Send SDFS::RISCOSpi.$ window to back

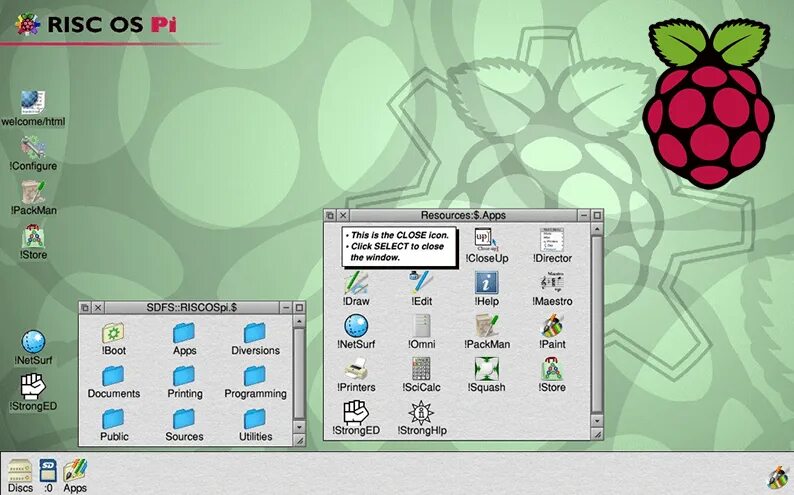[85, 307]
